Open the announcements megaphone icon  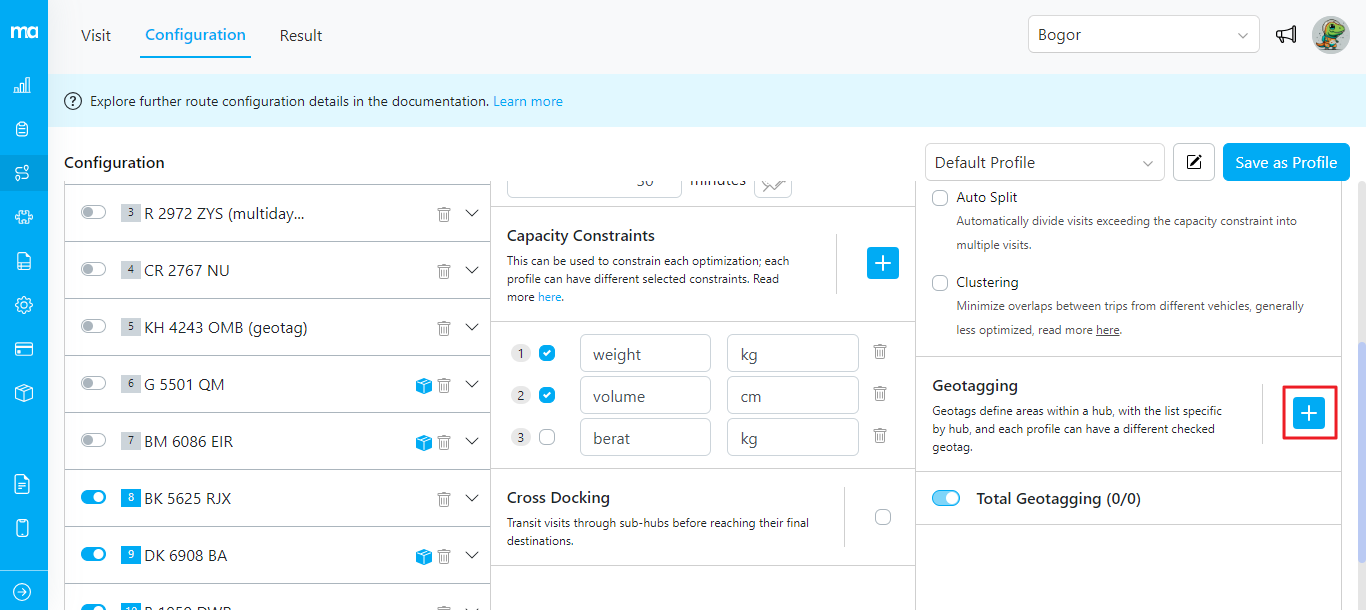click(x=1286, y=35)
